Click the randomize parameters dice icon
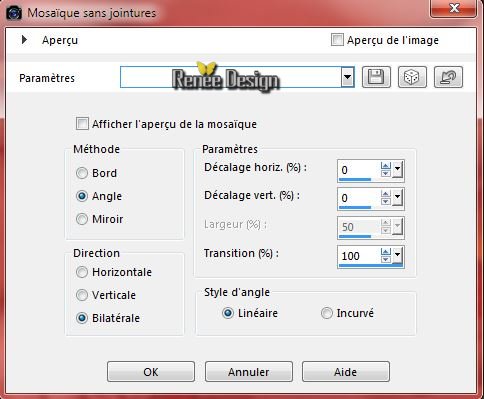Viewport: 484px width, 399px height. pos(412,77)
